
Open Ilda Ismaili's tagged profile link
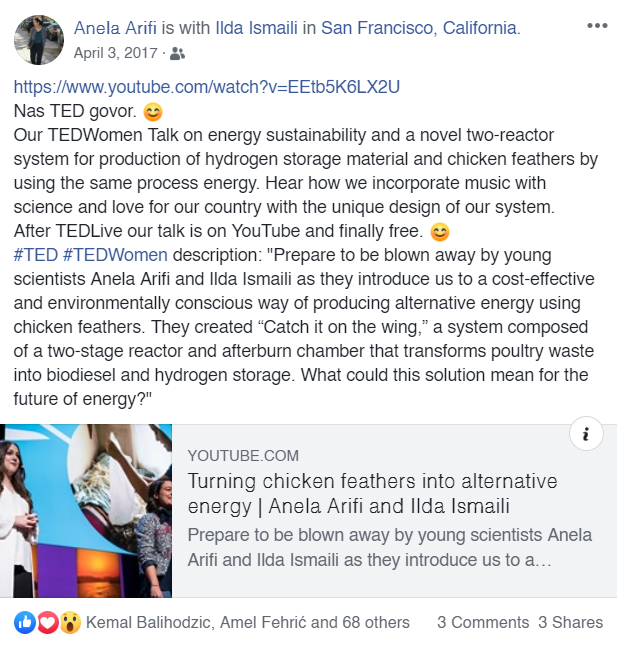pos(256,28)
